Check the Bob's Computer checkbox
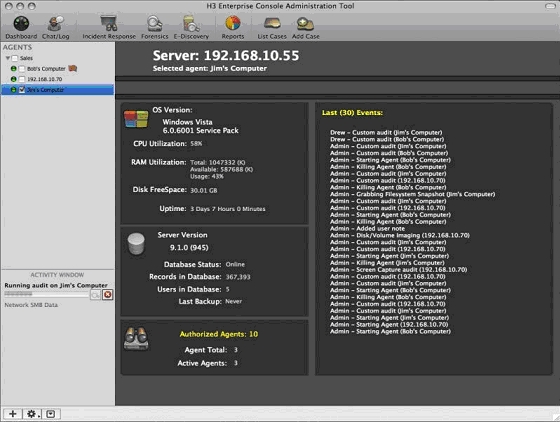 tap(22, 69)
